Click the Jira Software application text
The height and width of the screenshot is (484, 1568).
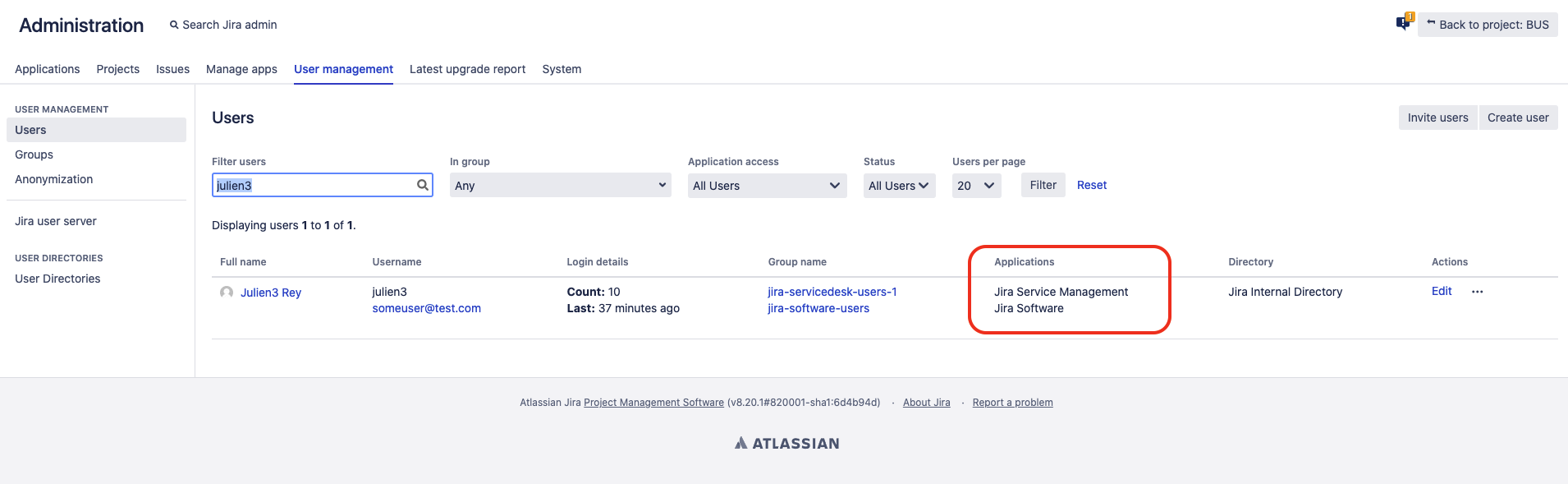pyautogui.click(x=1029, y=308)
